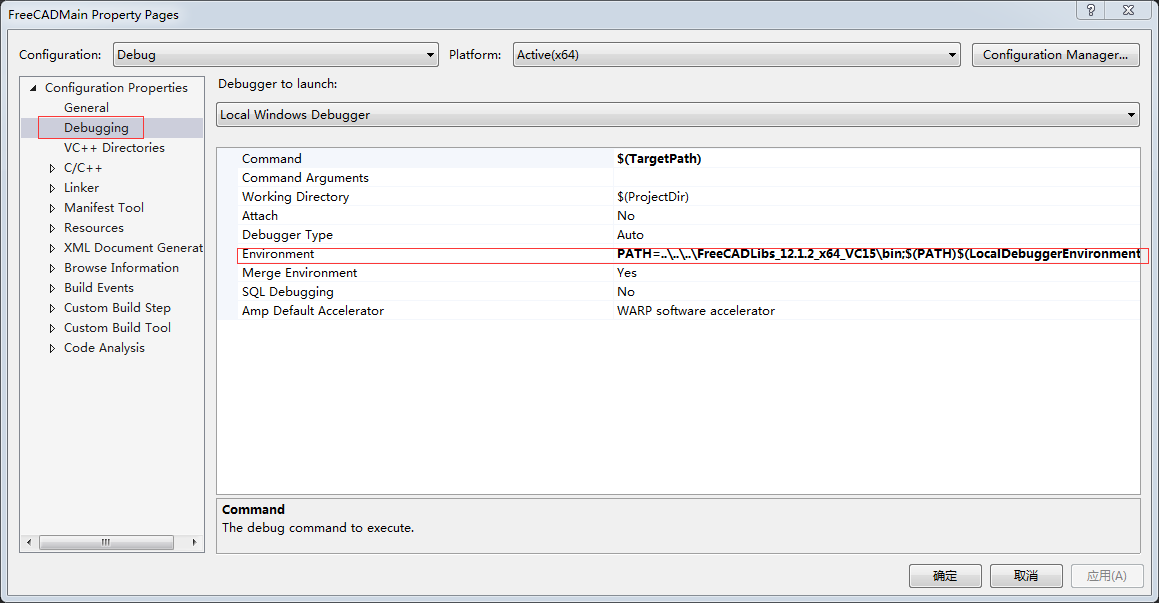
Task: Expand the Manifest Tool tree node
Action: [x=52, y=208]
